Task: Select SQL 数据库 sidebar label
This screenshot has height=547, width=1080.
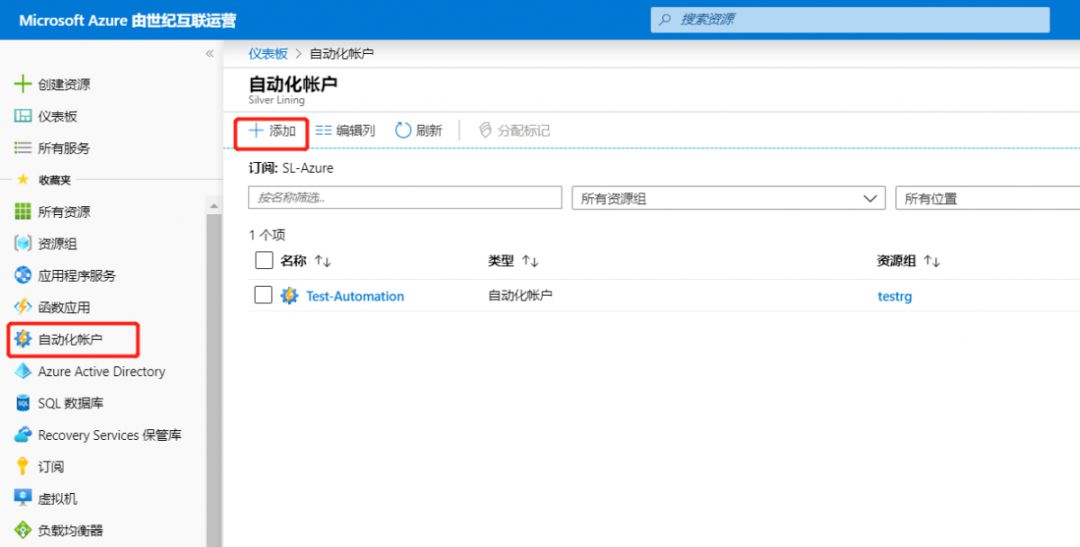Action: pos(70,403)
